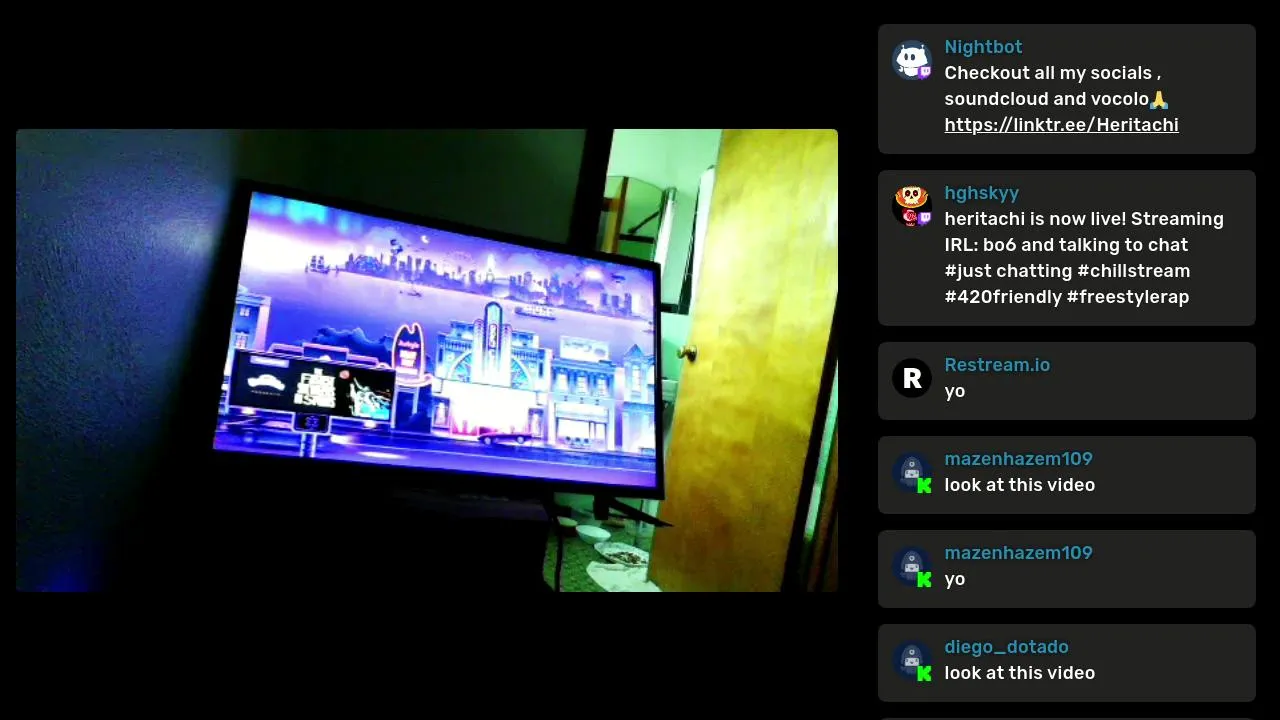This screenshot has height=720, width=1280.
Task: Click the hghskyy avatar icon
Action: pos(912,207)
